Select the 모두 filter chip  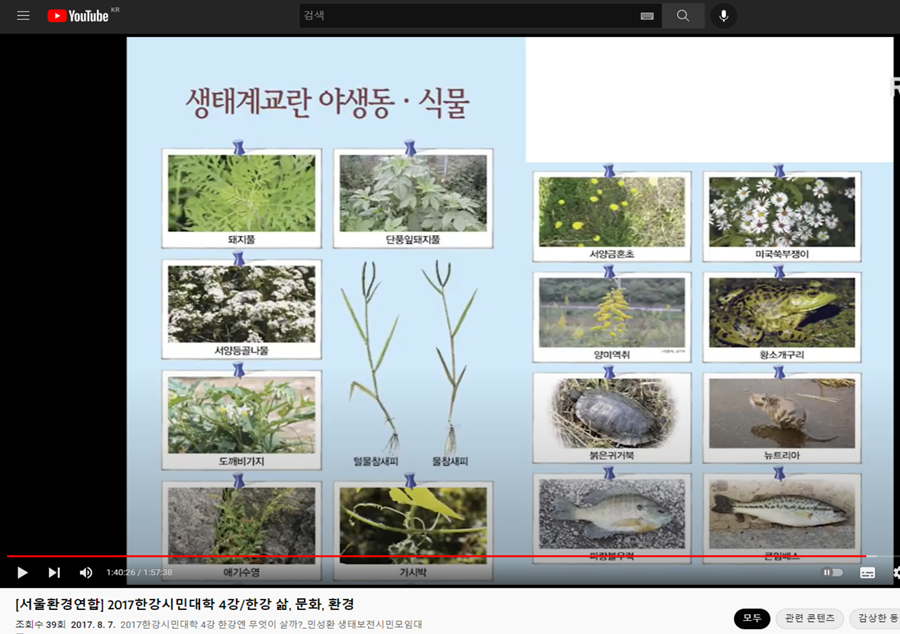click(x=751, y=619)
